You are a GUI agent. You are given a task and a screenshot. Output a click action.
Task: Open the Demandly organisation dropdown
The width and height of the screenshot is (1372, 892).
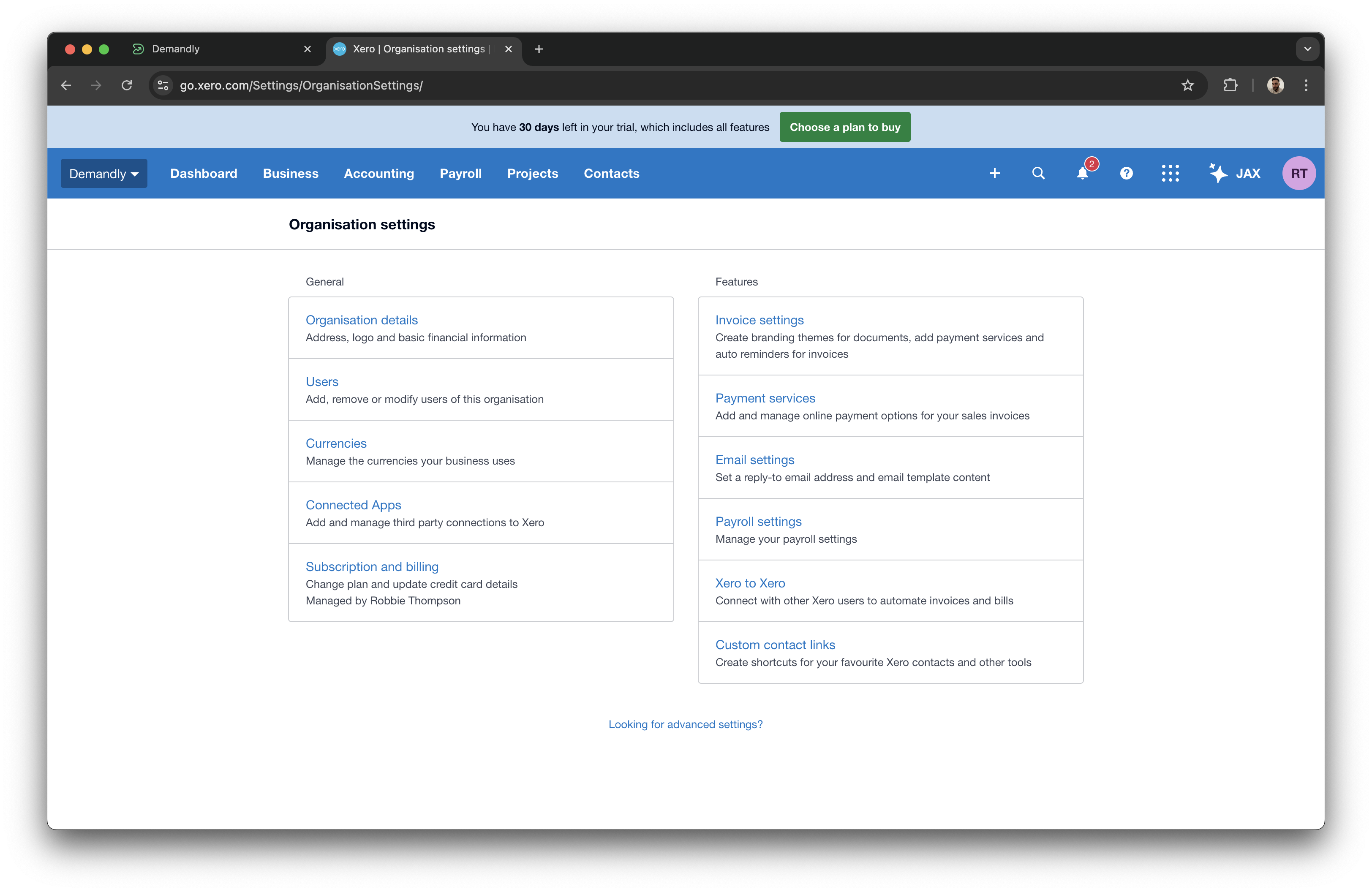103,173
